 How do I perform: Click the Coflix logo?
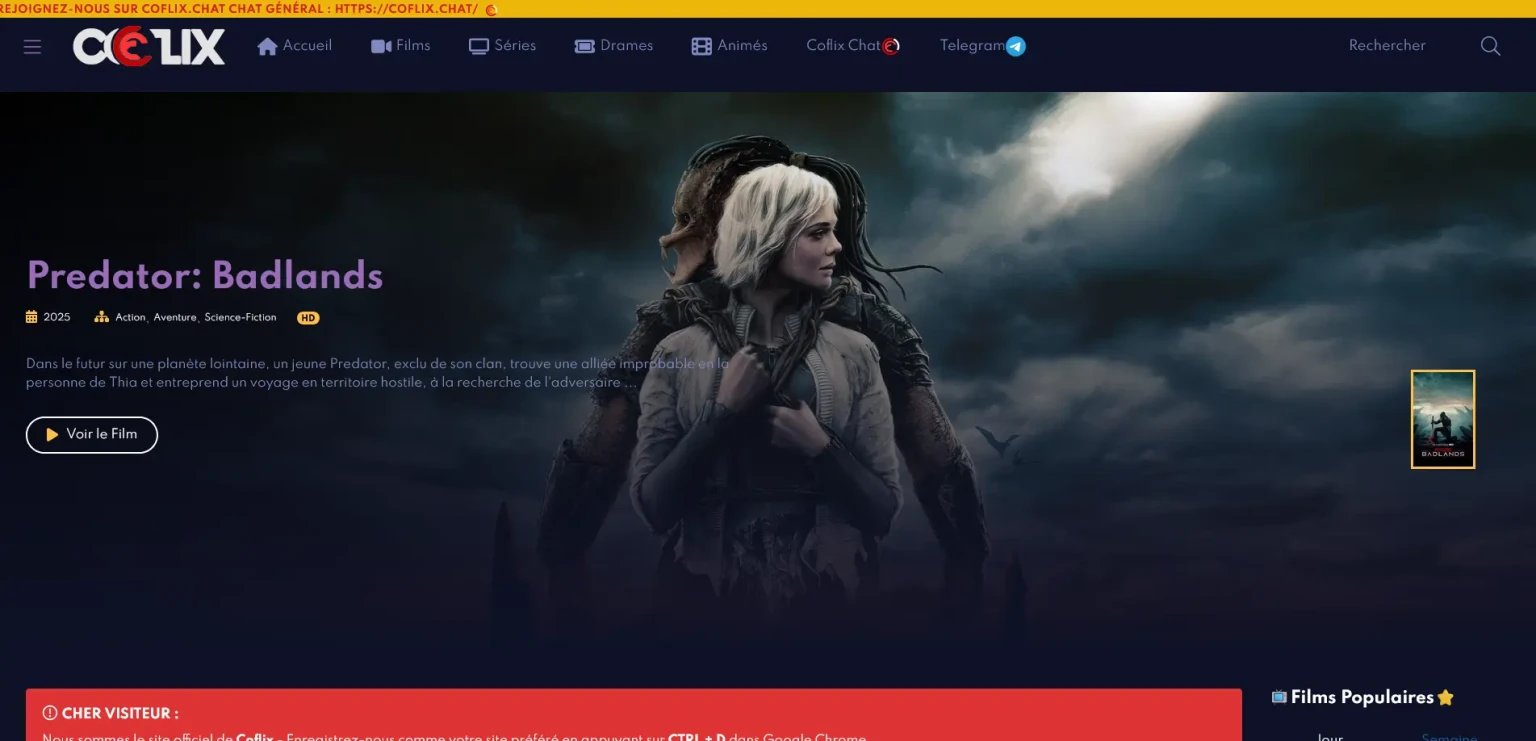[149, 46]
